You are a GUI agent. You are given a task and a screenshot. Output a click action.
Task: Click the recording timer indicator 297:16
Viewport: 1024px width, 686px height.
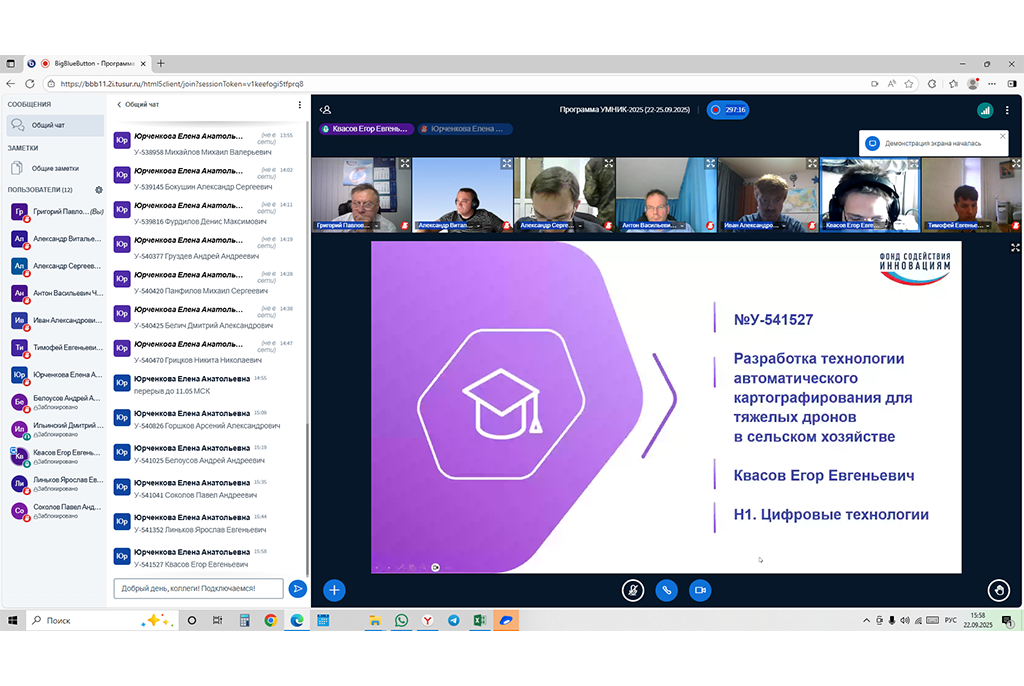click(x=728, y=110)
